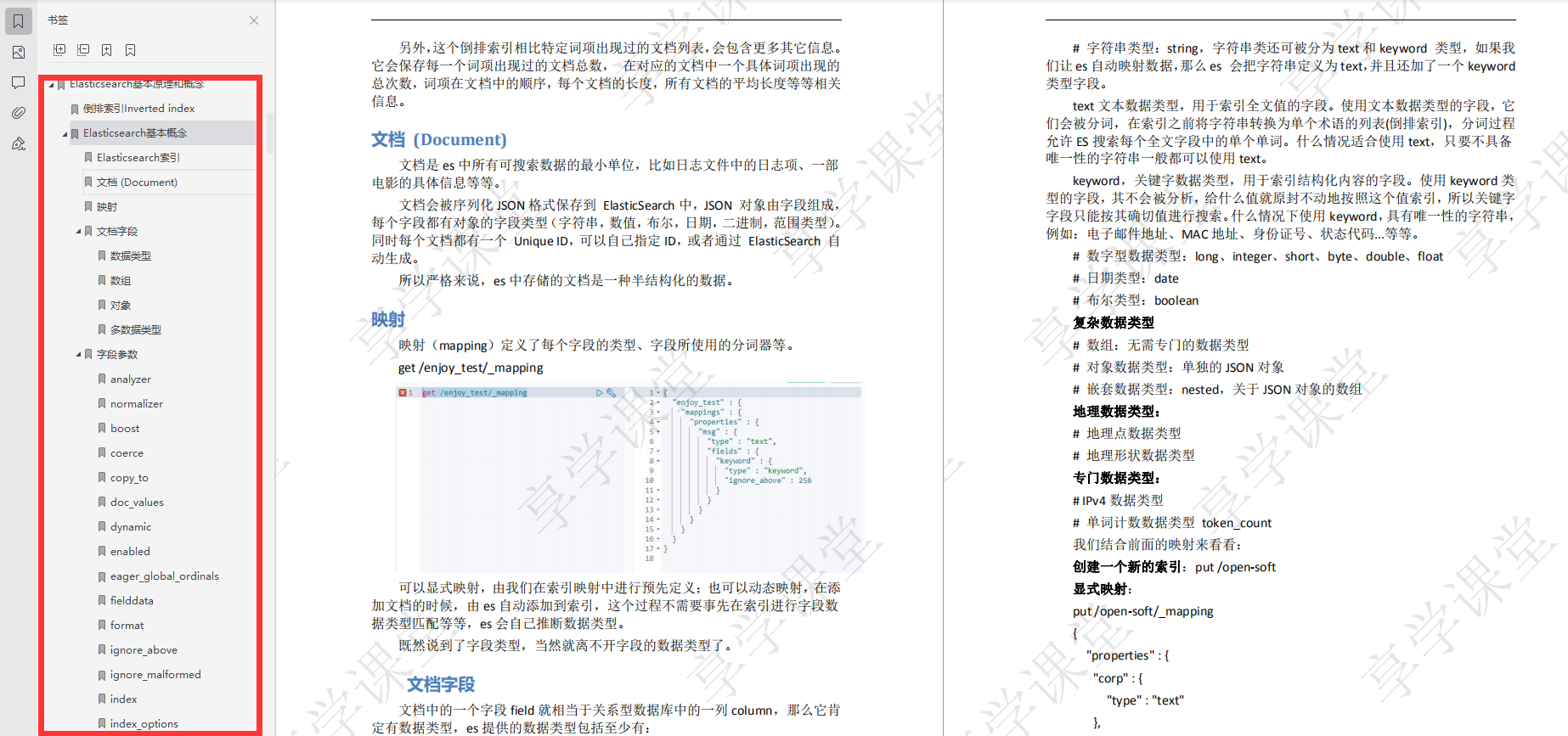This screenshot has width=1568, height=736.
Task: Jump to the enabled bookmark
Action: tap(130, 552)
